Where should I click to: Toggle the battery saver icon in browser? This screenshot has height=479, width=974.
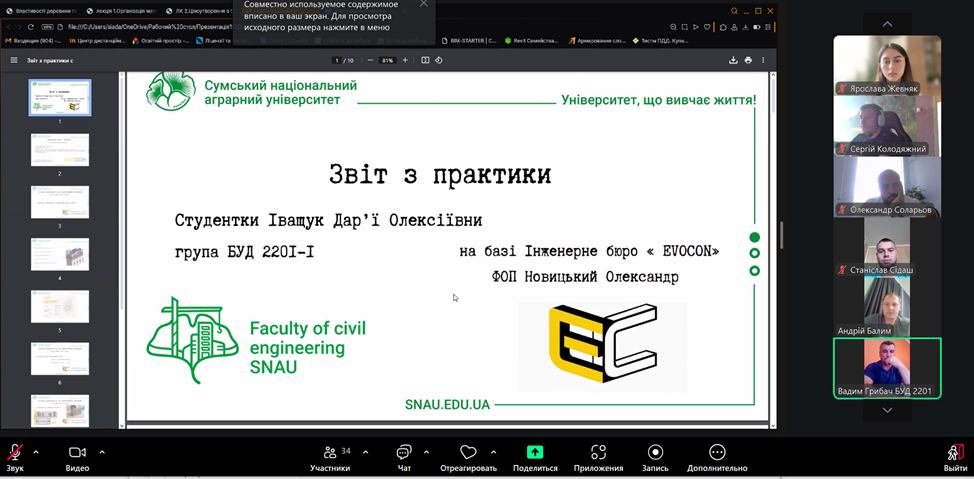(x=757, y=27)
